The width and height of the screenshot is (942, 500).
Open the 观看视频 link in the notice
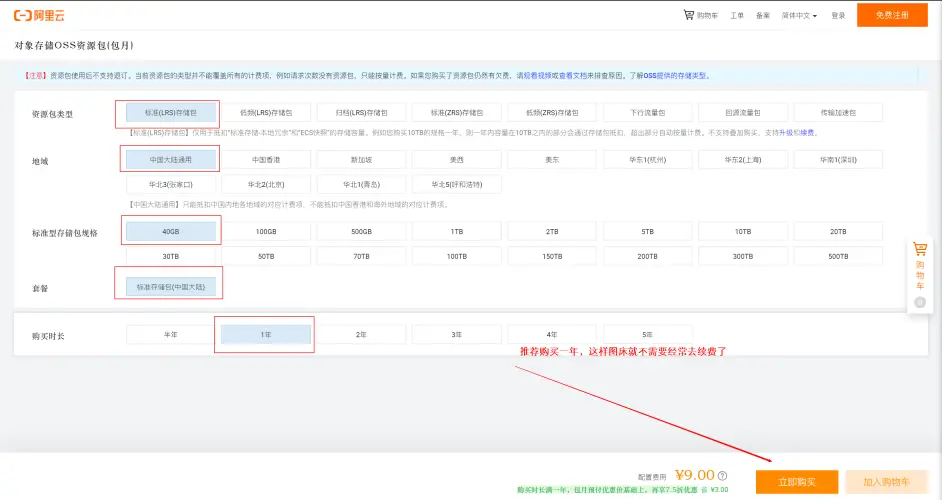pyautogui.click(x=537, y=76)
